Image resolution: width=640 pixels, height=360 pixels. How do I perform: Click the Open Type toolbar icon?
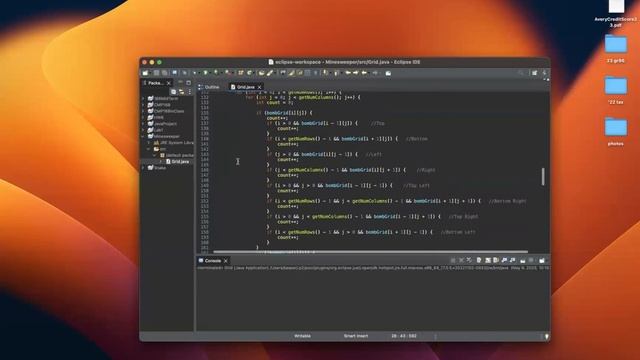[x=261, y=73]
